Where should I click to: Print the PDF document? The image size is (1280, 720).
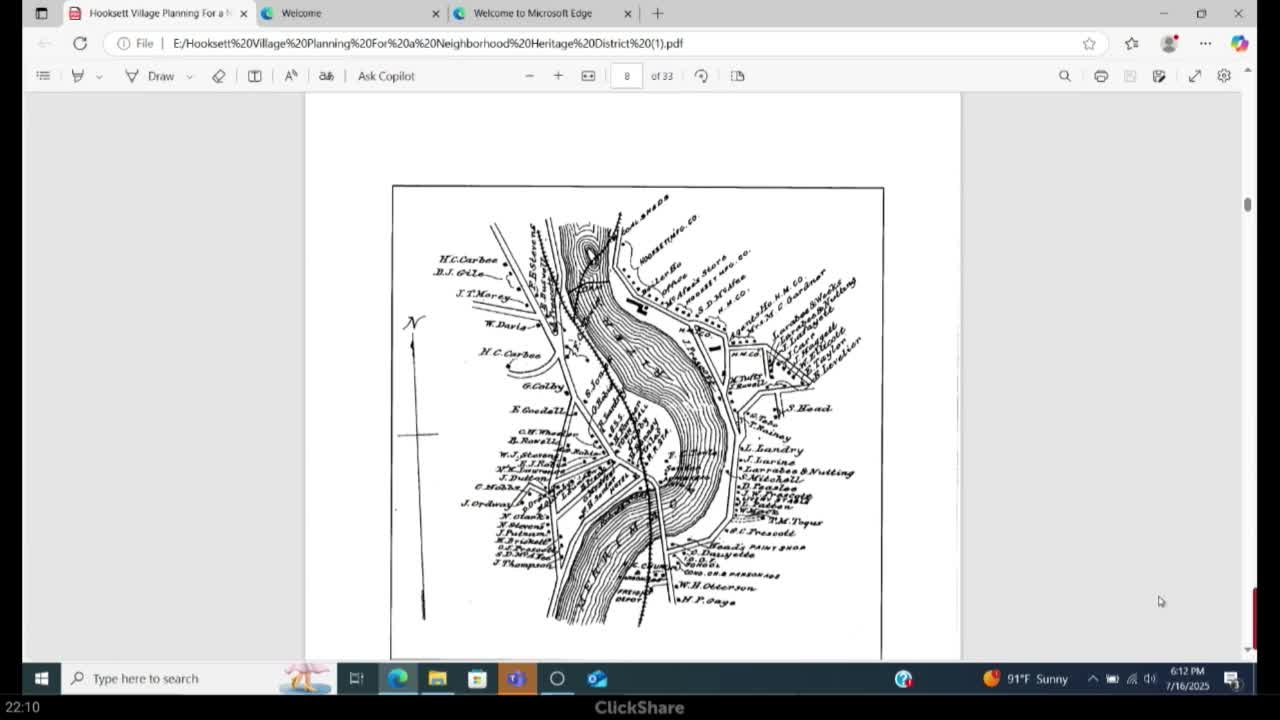click(1101, 76)
